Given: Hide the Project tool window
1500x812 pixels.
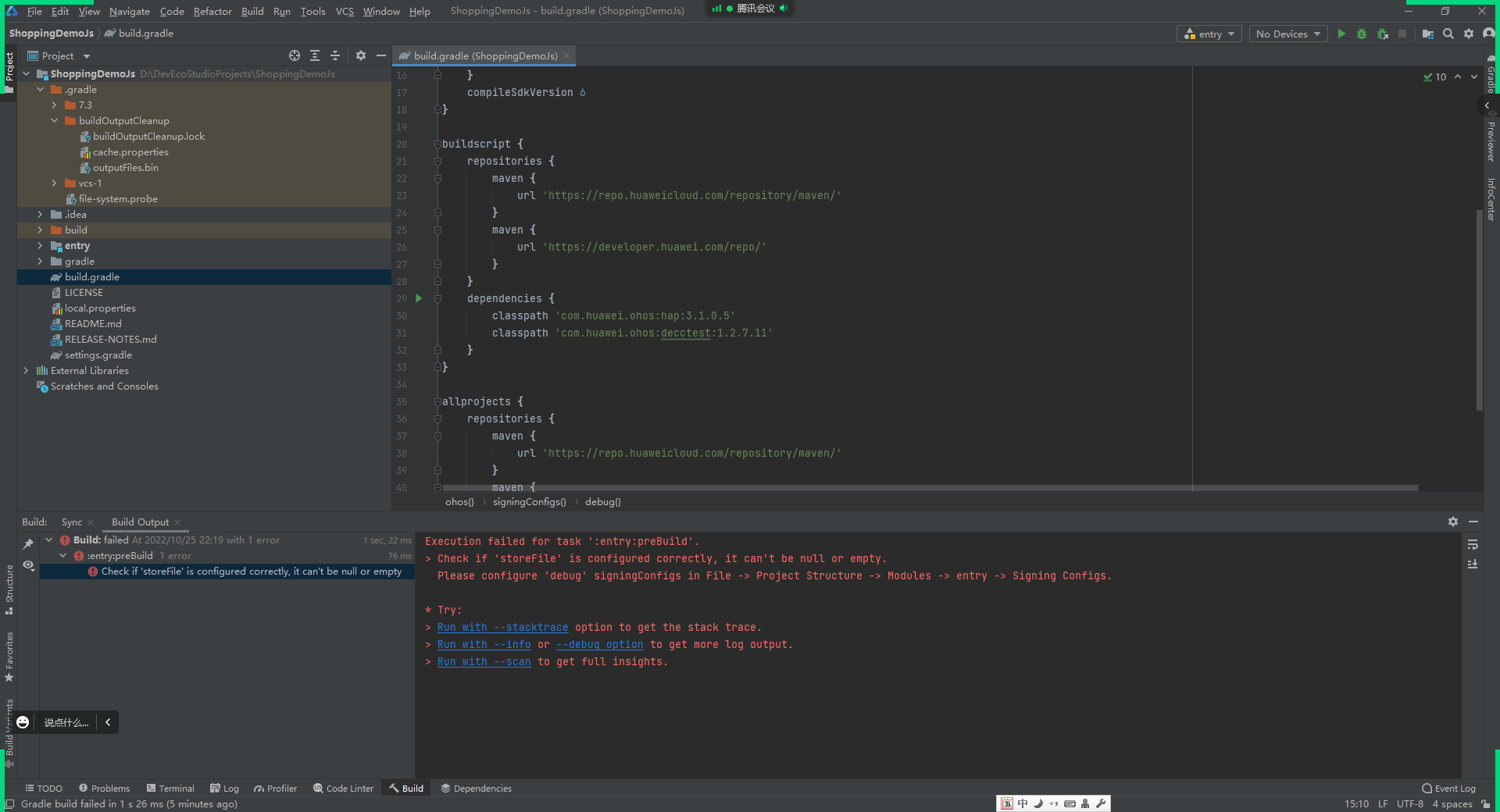Looking at the screenshot, I should point(381,55).
